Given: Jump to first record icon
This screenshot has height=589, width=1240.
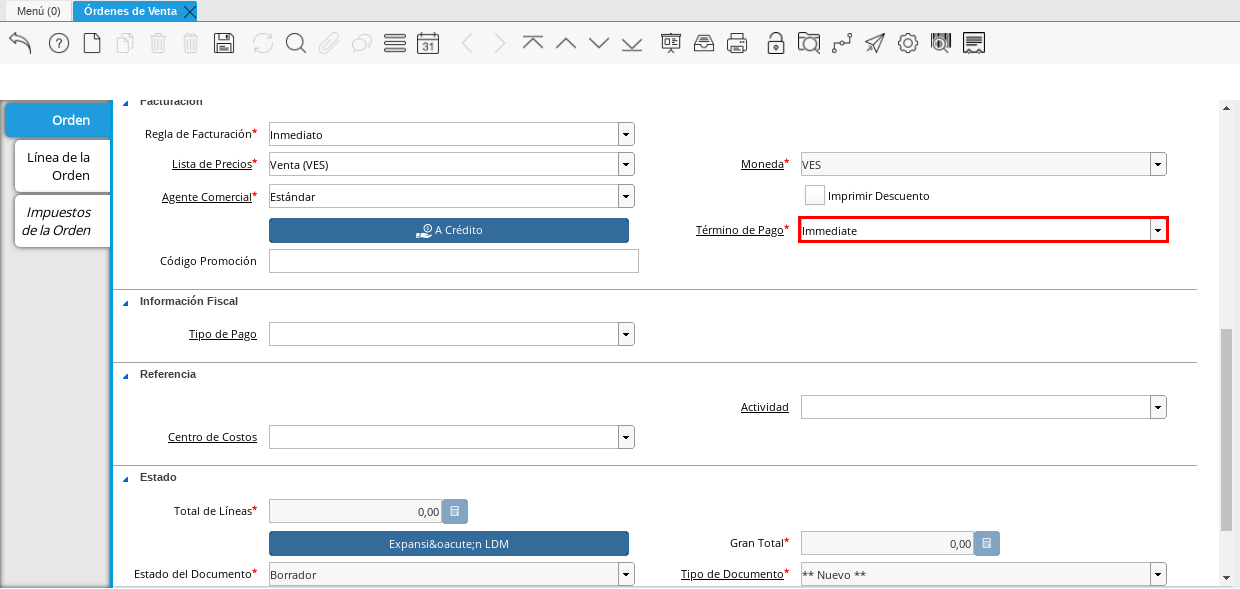Looking at the screenshot, I should 533,43.
